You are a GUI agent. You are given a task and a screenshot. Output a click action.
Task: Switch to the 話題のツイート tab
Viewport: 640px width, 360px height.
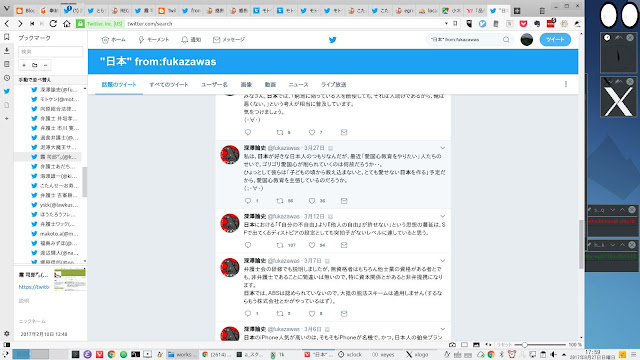(x=119, y=84)
